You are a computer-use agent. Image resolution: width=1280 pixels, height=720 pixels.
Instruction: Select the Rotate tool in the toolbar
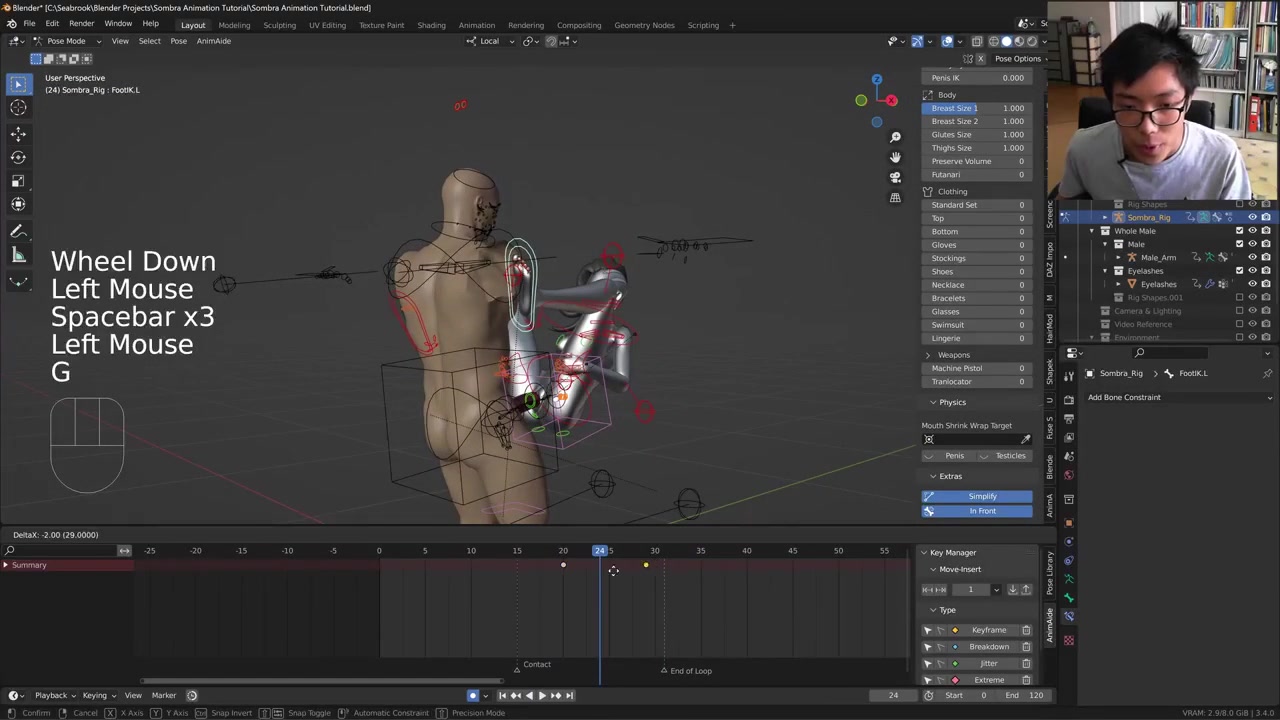18,157
